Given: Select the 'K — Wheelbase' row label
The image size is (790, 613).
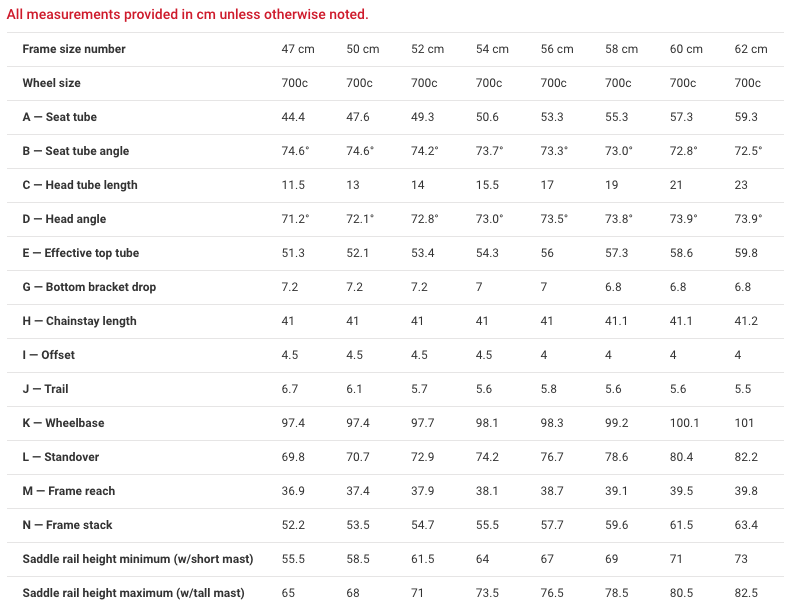Looking at the screenshot, I should [63, 423].
